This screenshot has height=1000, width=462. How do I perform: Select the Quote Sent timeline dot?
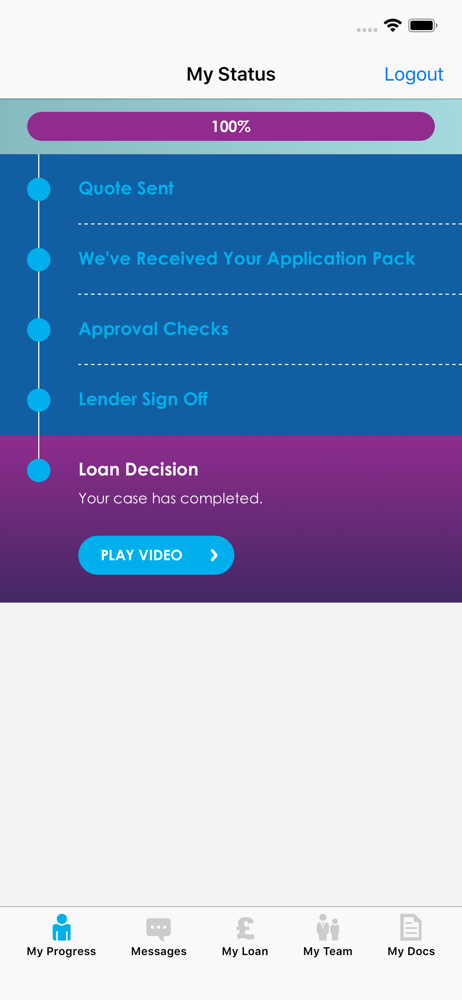click(39, 189)
